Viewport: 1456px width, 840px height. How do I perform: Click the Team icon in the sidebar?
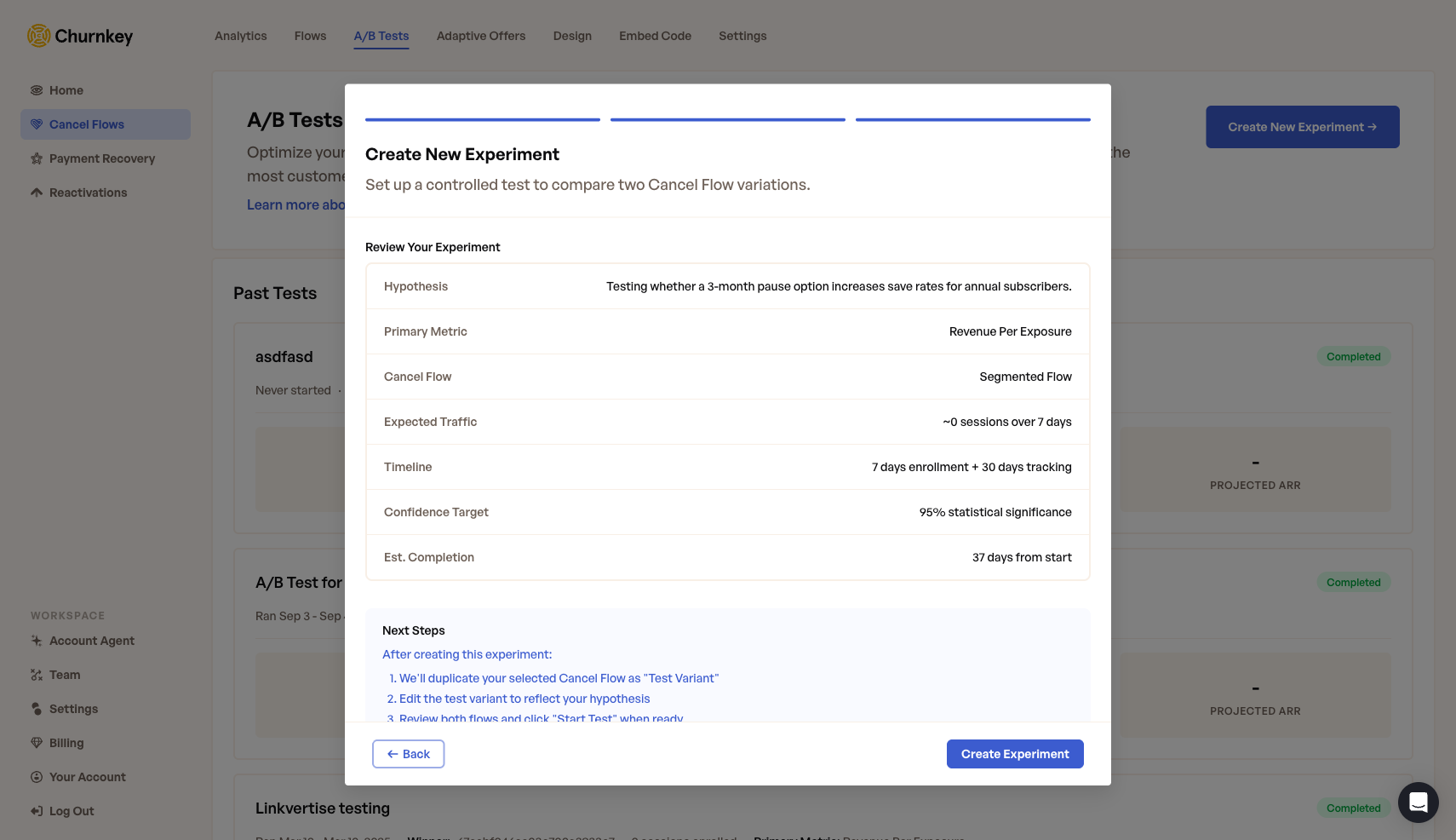click(36, 675)
